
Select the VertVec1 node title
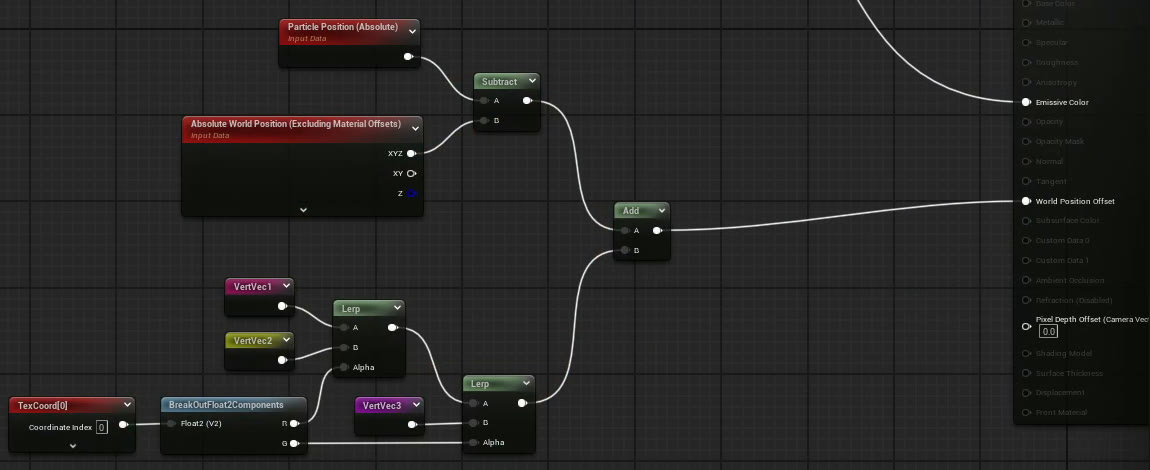[252, 286]
